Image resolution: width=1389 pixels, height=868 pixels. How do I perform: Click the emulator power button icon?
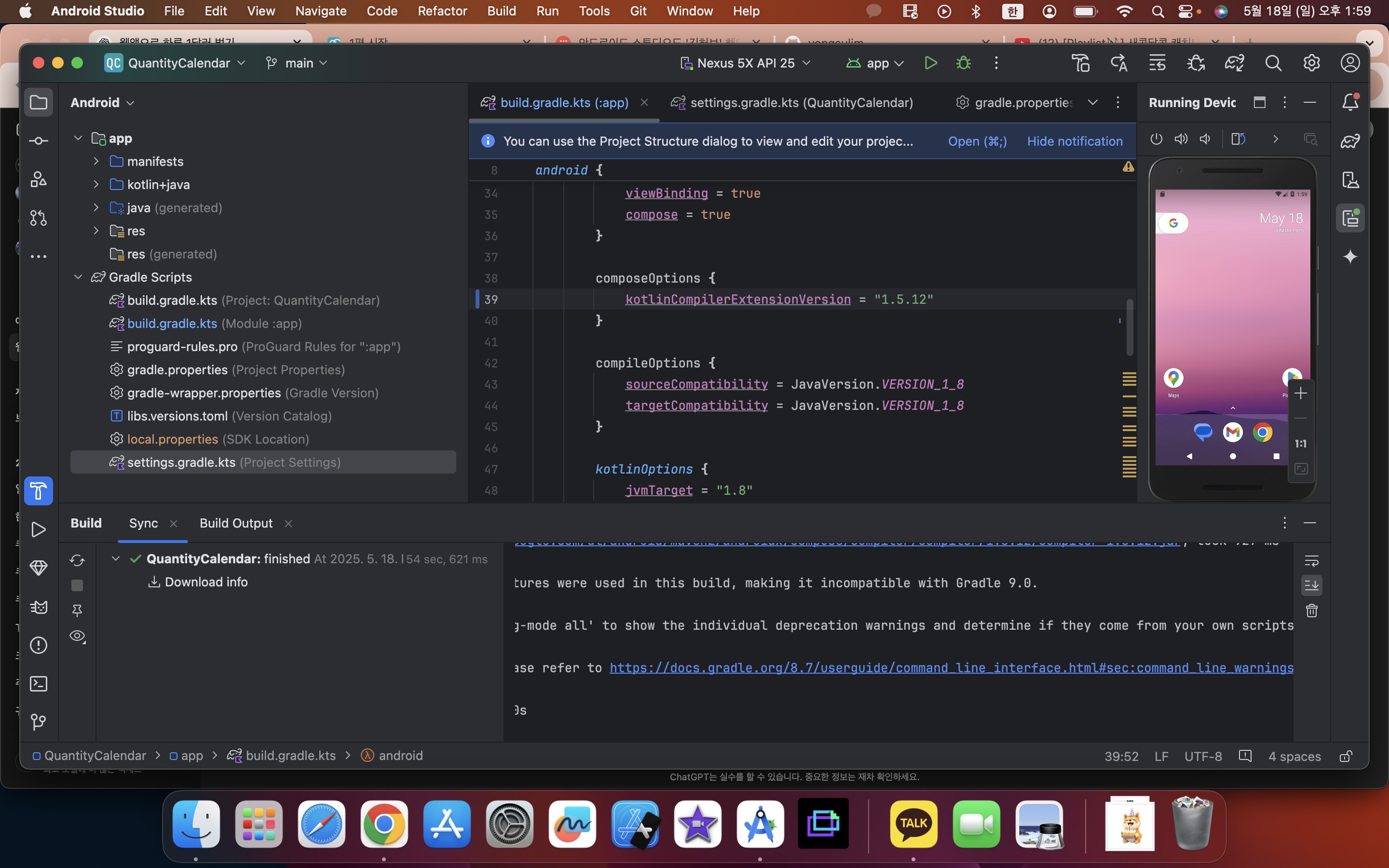(x=1156, y=139)
